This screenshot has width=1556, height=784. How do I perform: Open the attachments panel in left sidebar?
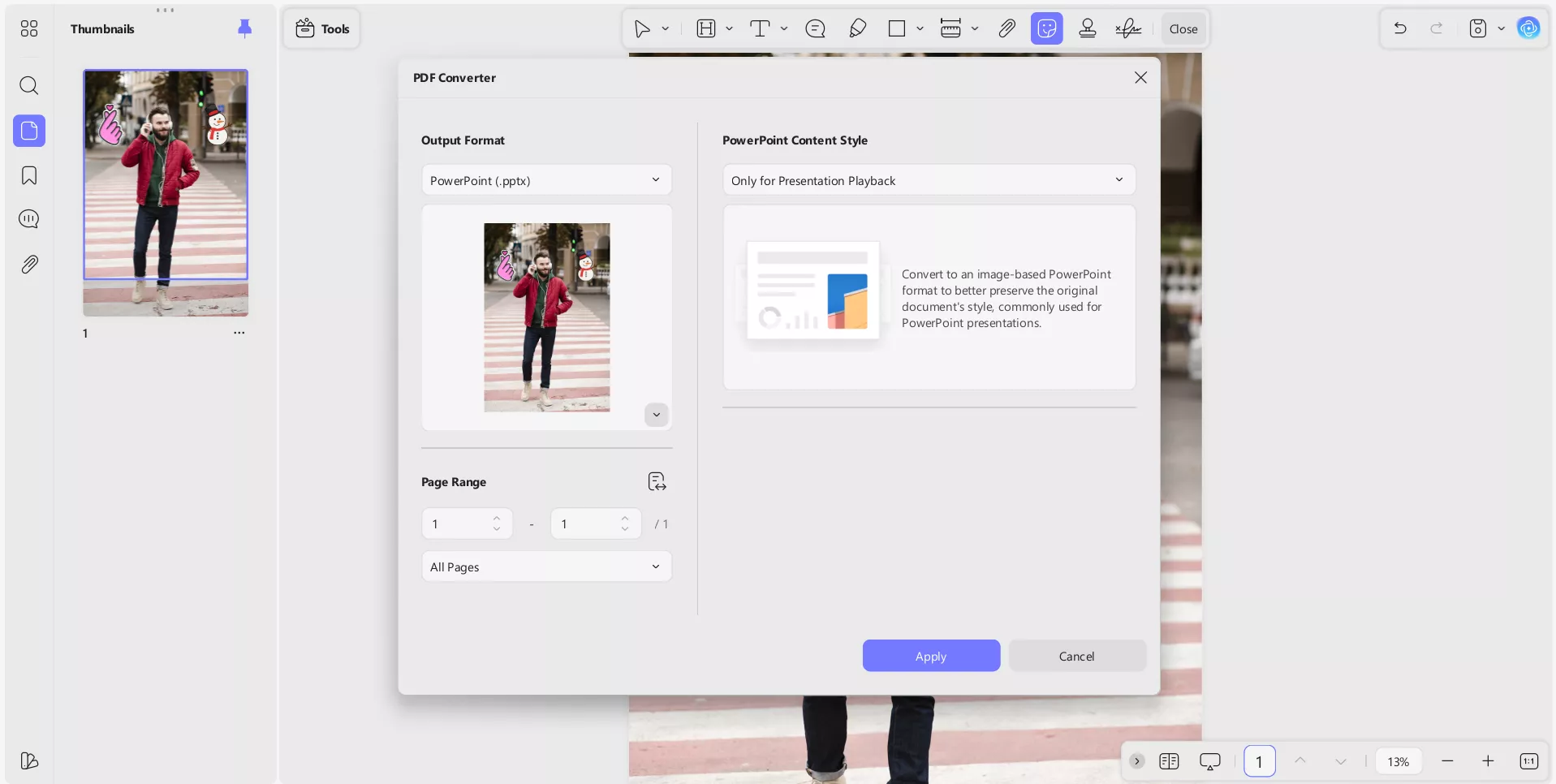pos(29,265)
